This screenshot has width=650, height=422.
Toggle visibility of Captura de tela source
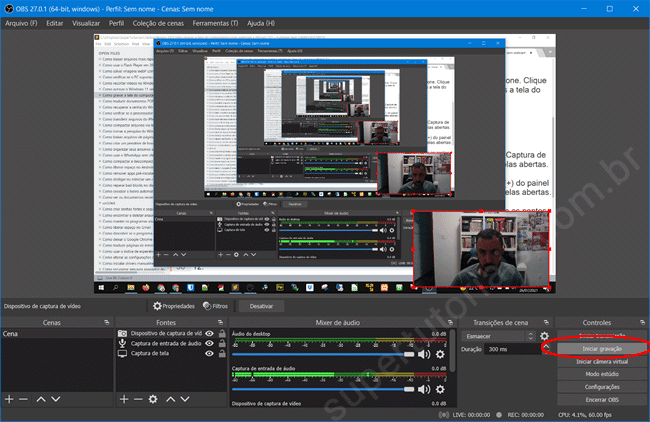209,353
